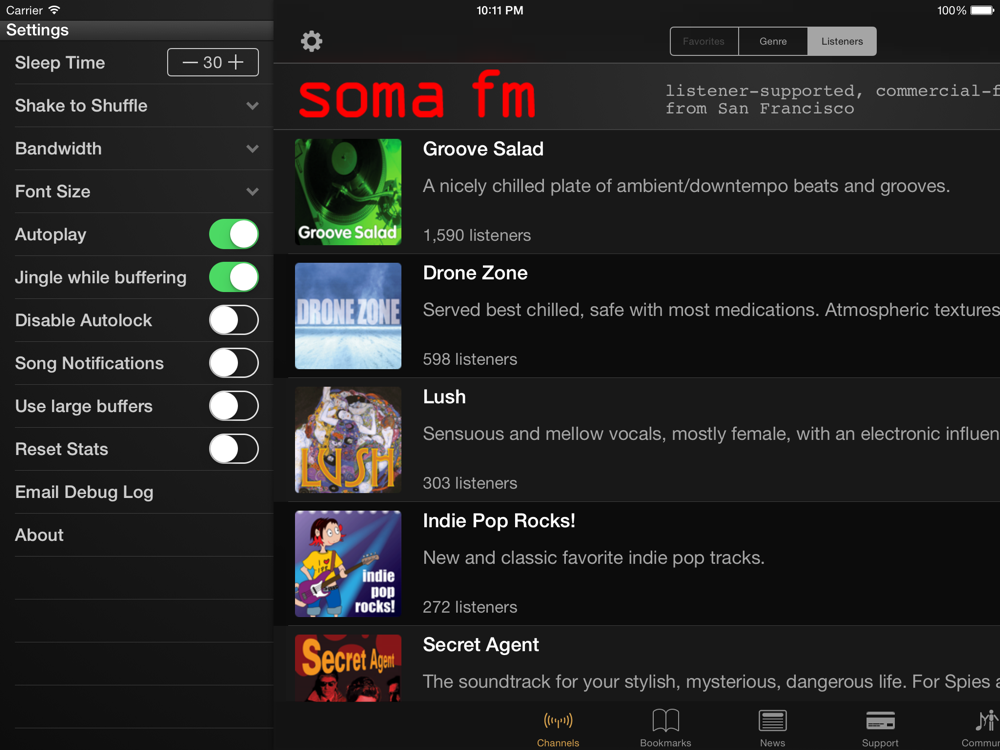1000x750 pixels.
Task: Click the Sleep Time label
Action: [x=60, y=62]
